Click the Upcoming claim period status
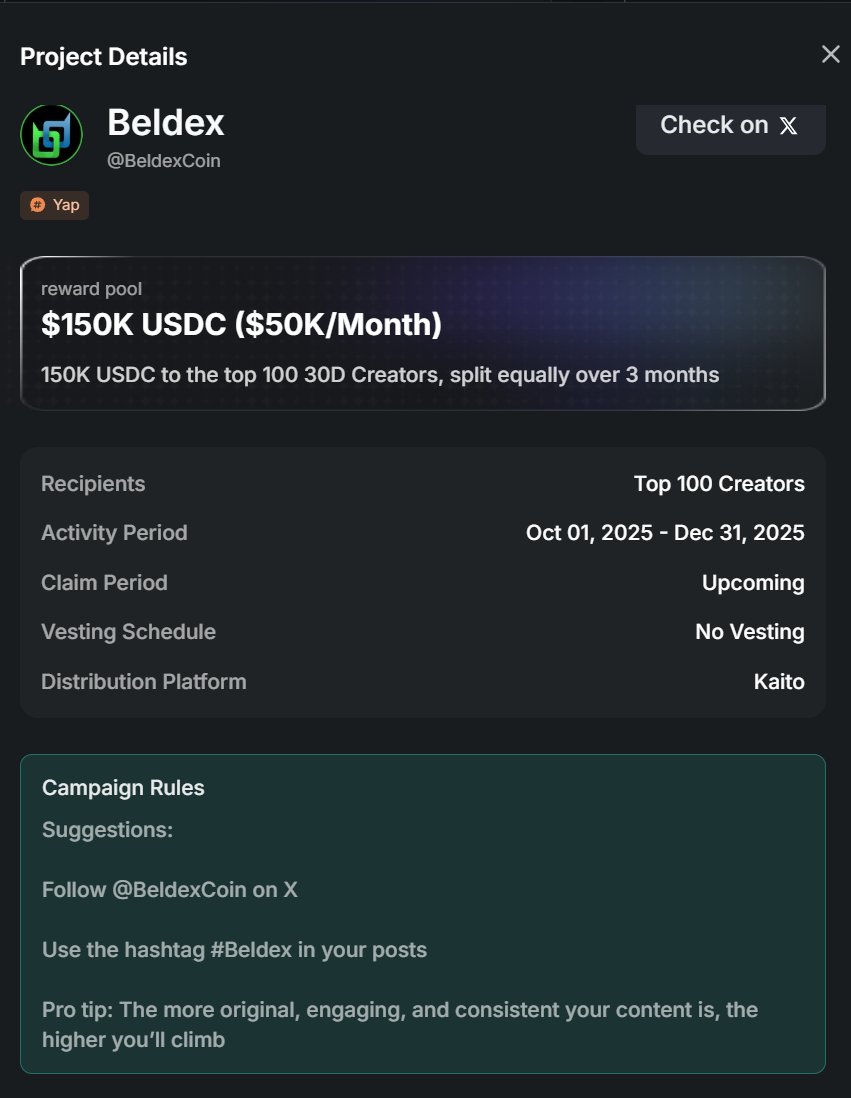851x1098 pixels. [753, 583]
